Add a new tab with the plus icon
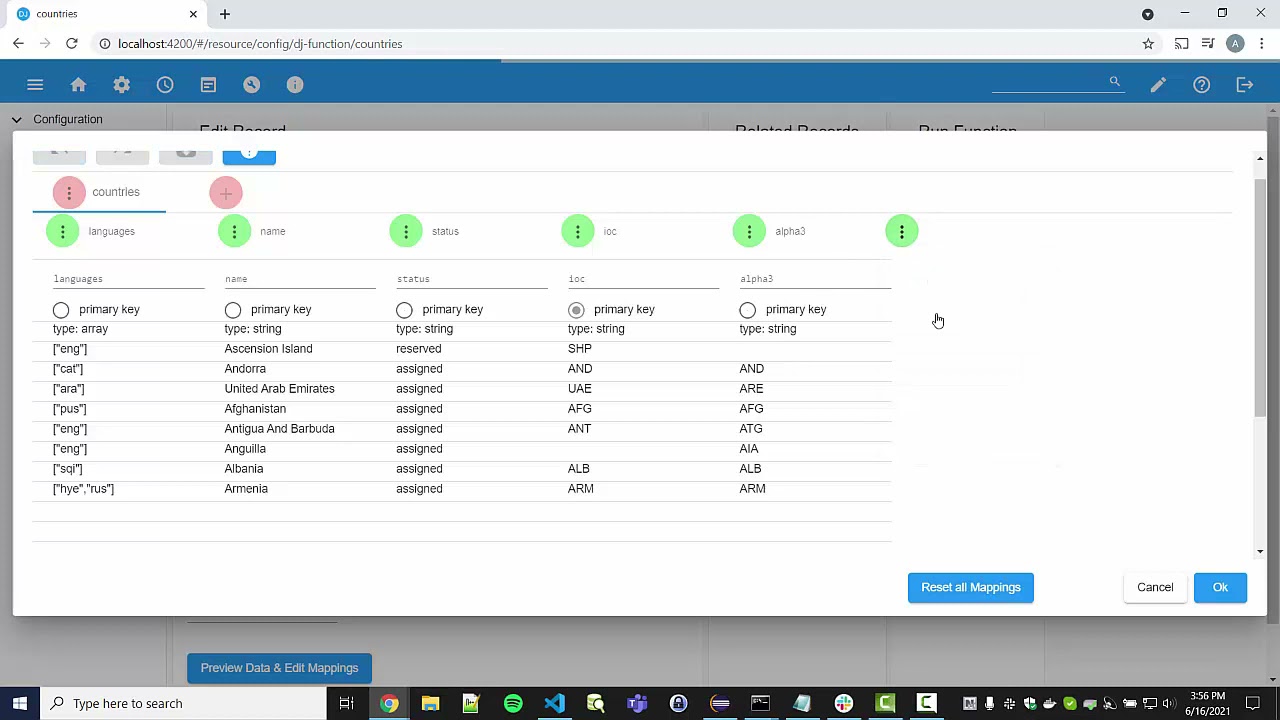 point(226,193)
